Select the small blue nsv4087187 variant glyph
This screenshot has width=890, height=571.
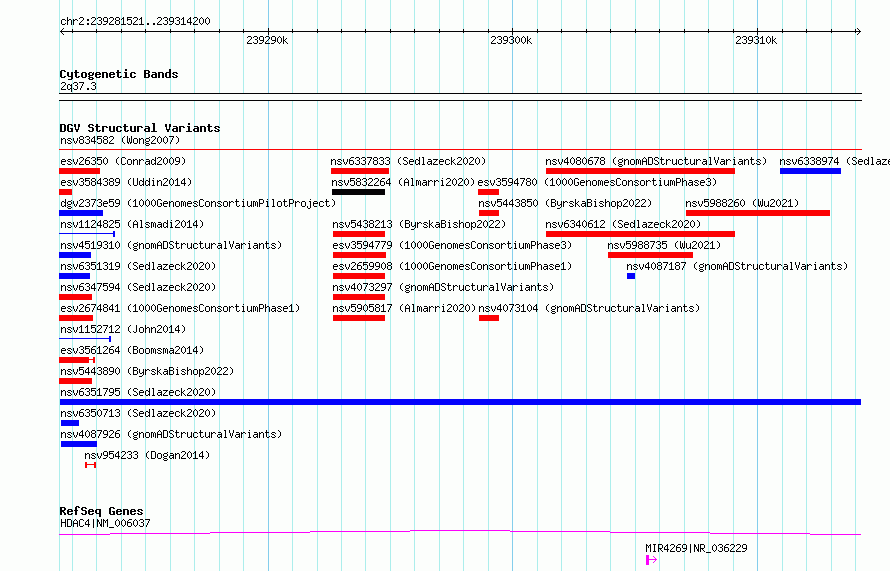coord(631,276)
